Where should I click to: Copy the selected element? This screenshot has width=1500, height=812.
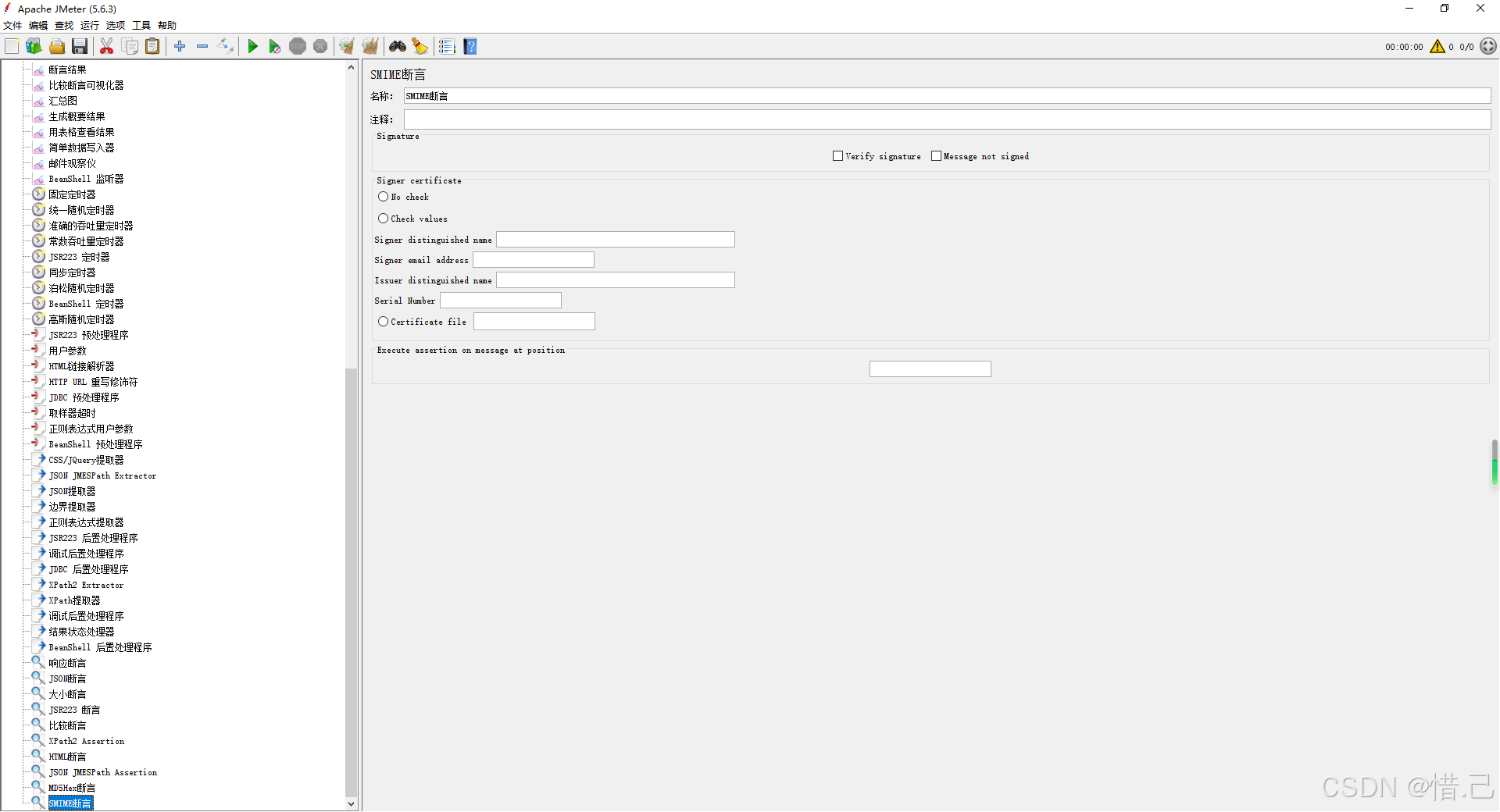tap(130, 47)
